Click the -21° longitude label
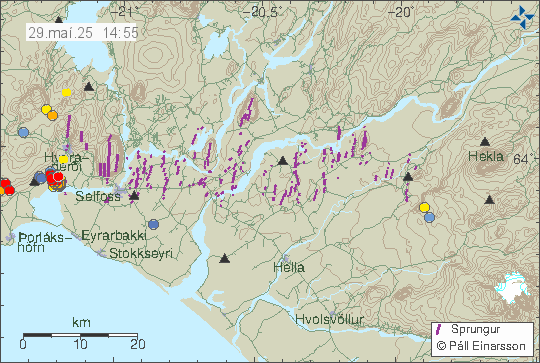540x363 pixels. [x=124, y=12]
